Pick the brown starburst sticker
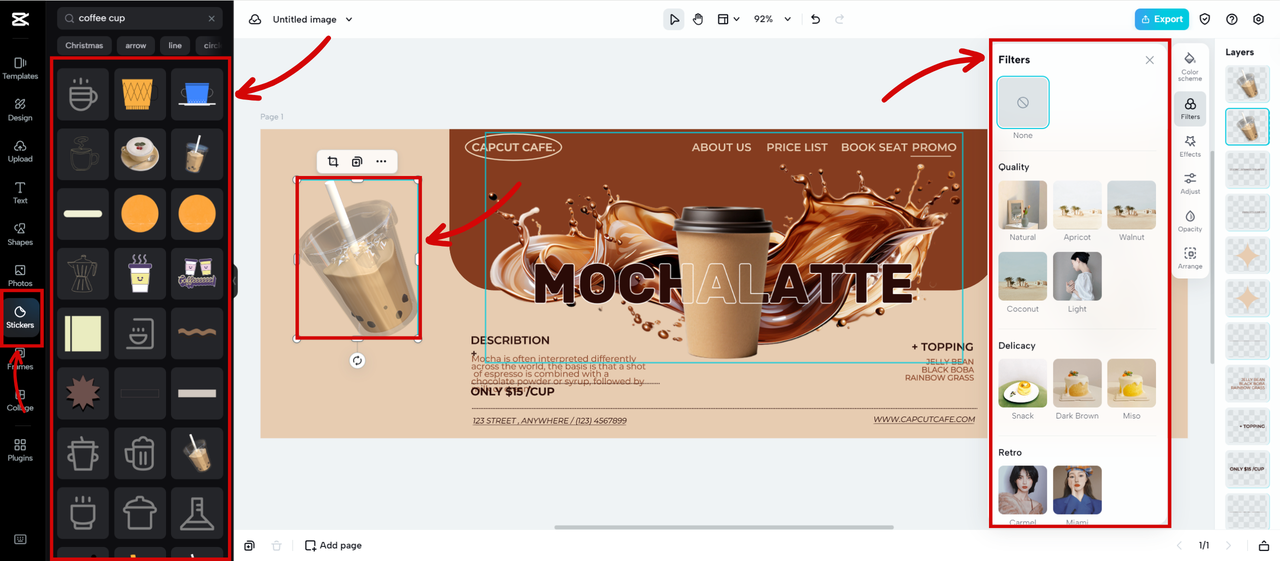Viewport: 1280px width, 561px height. click(x=83, y=394)
